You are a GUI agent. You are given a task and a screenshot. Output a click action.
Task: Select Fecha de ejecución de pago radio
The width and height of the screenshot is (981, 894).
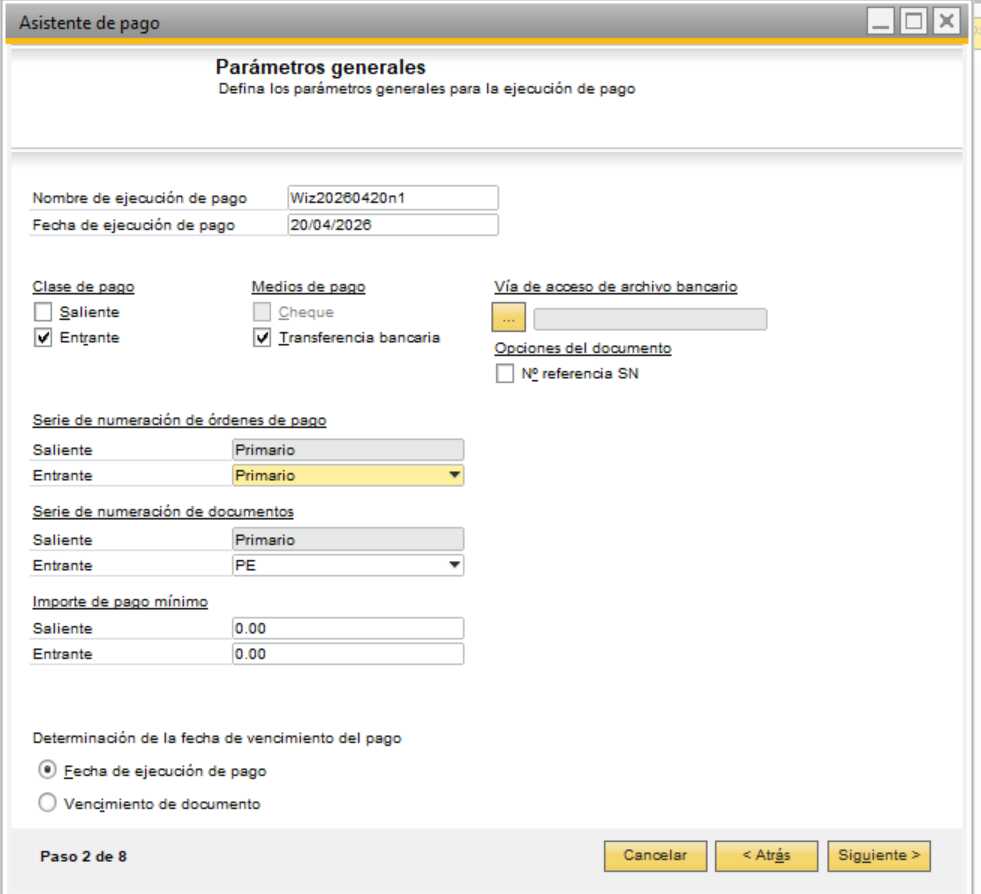46,770
